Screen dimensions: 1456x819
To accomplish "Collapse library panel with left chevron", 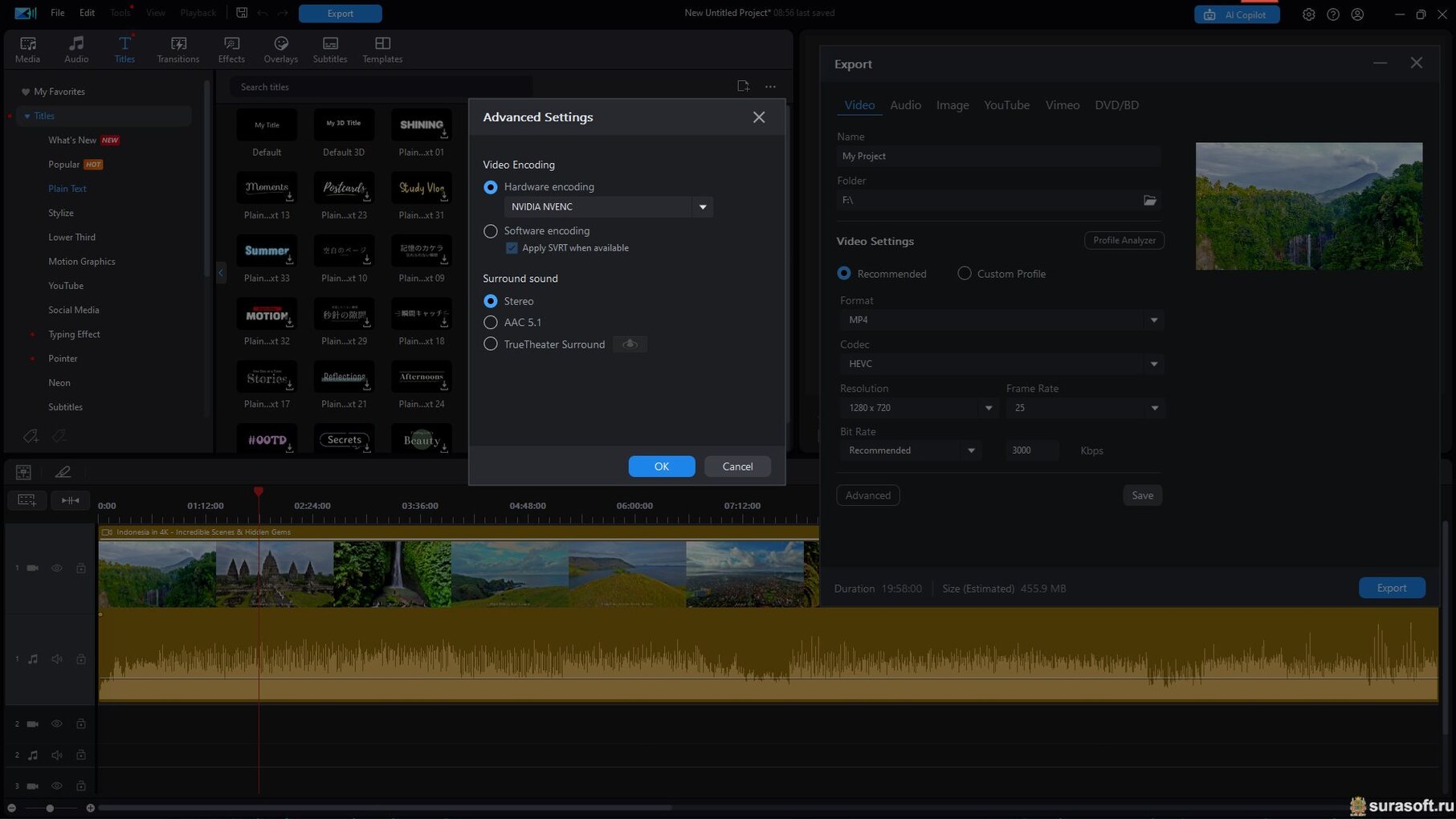I will click(221, 273).
